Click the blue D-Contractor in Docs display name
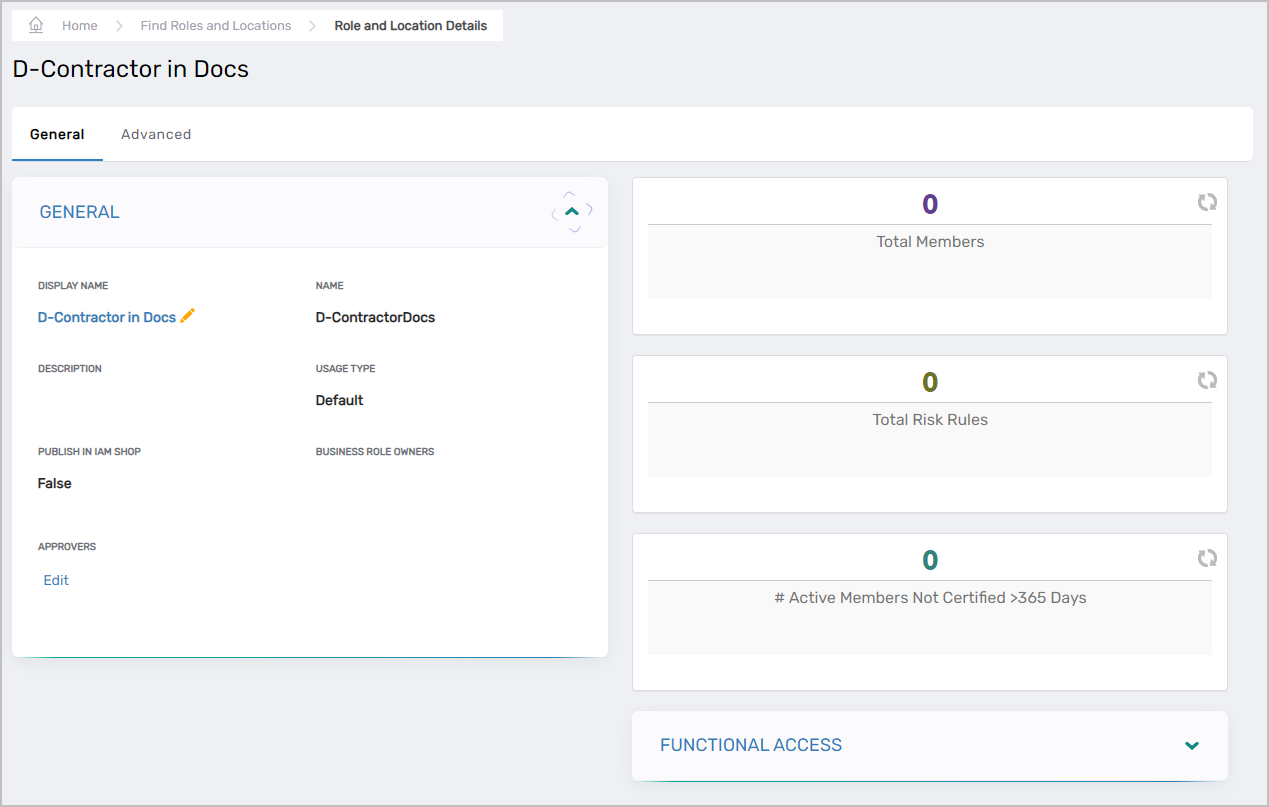 [x=106, y=317]
